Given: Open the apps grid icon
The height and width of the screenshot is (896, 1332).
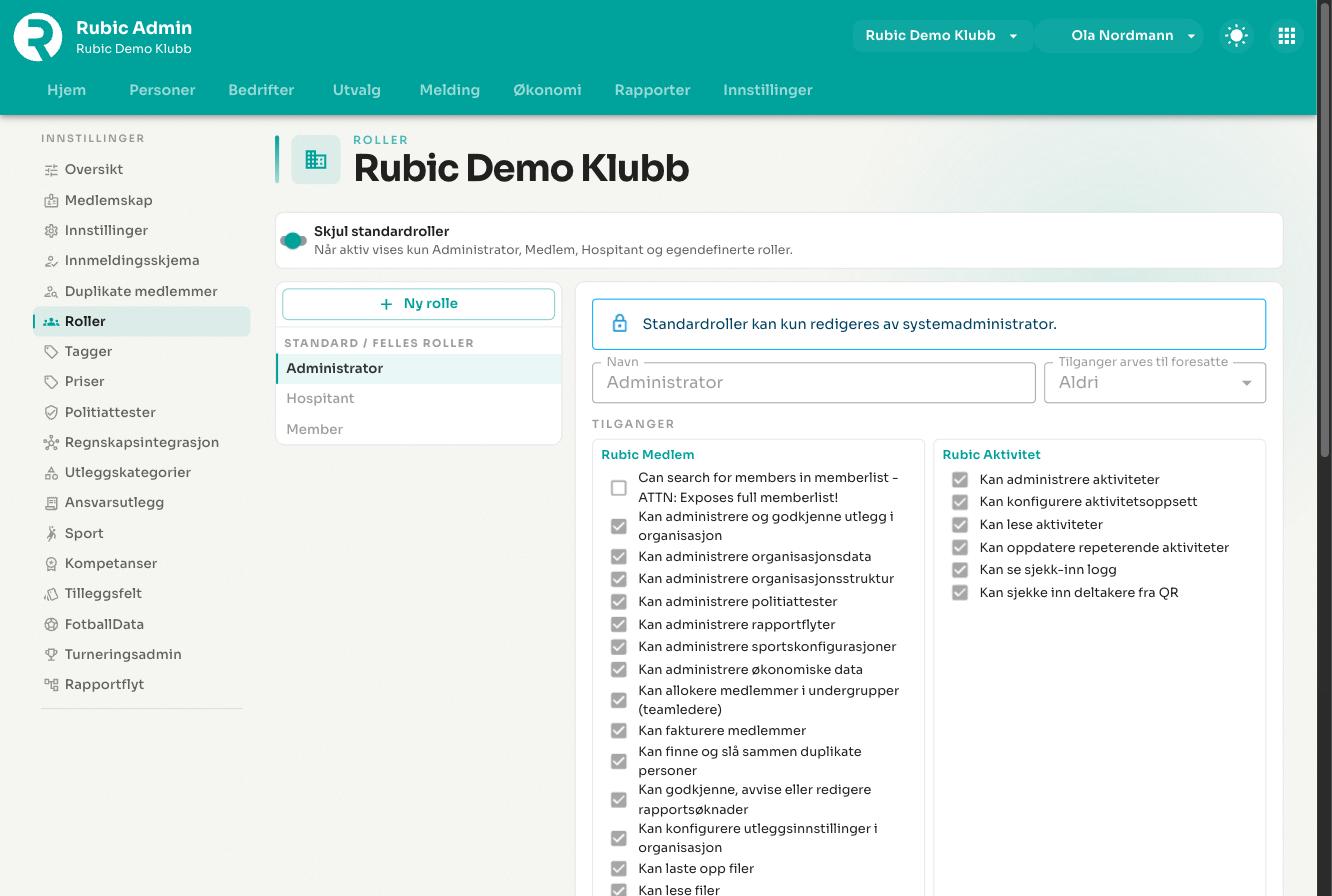Looking at the screenshot, I should coord(1287,36).
